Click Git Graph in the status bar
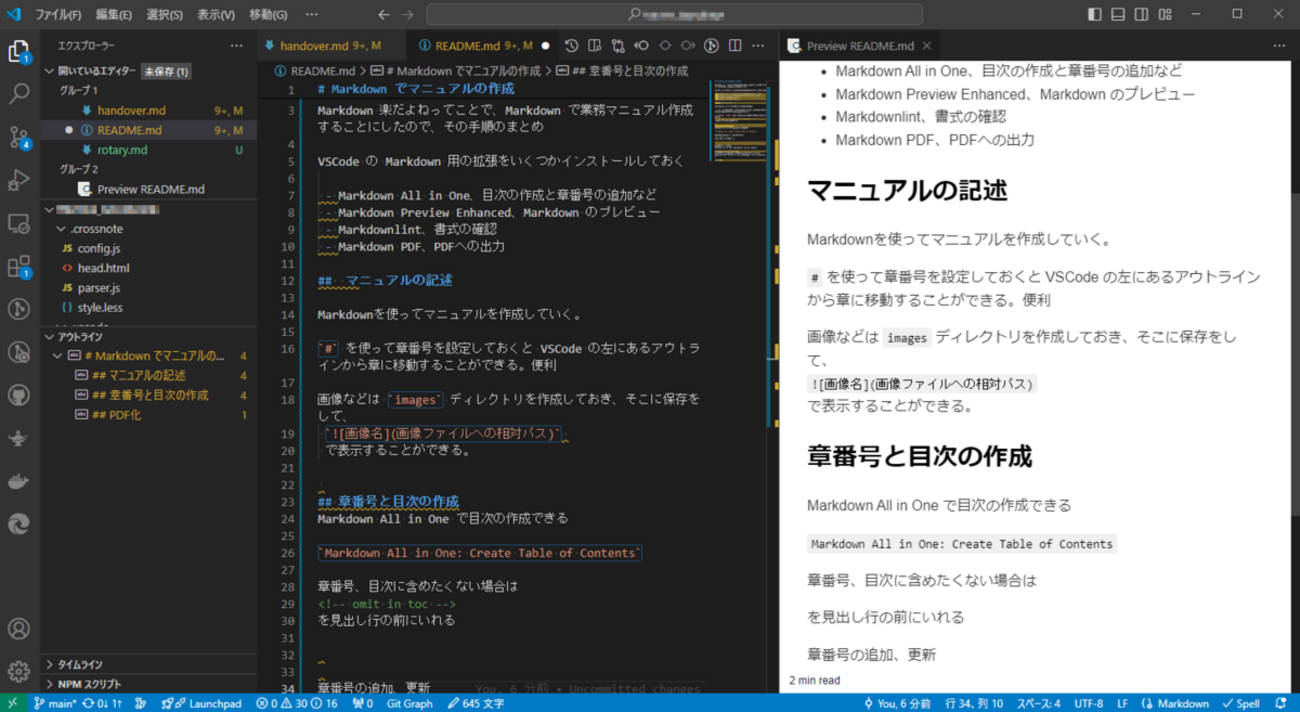Screen dimensions: 1300x712 [x=409, y=704]
